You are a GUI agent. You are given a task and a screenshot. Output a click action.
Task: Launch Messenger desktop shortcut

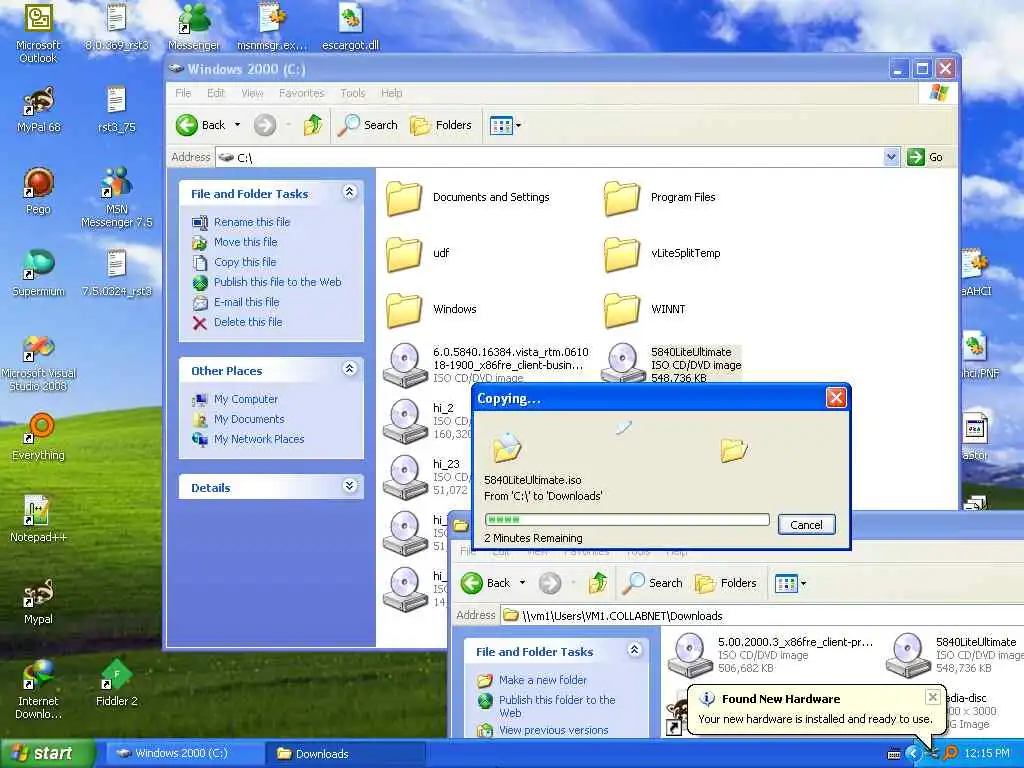(194, 27)
